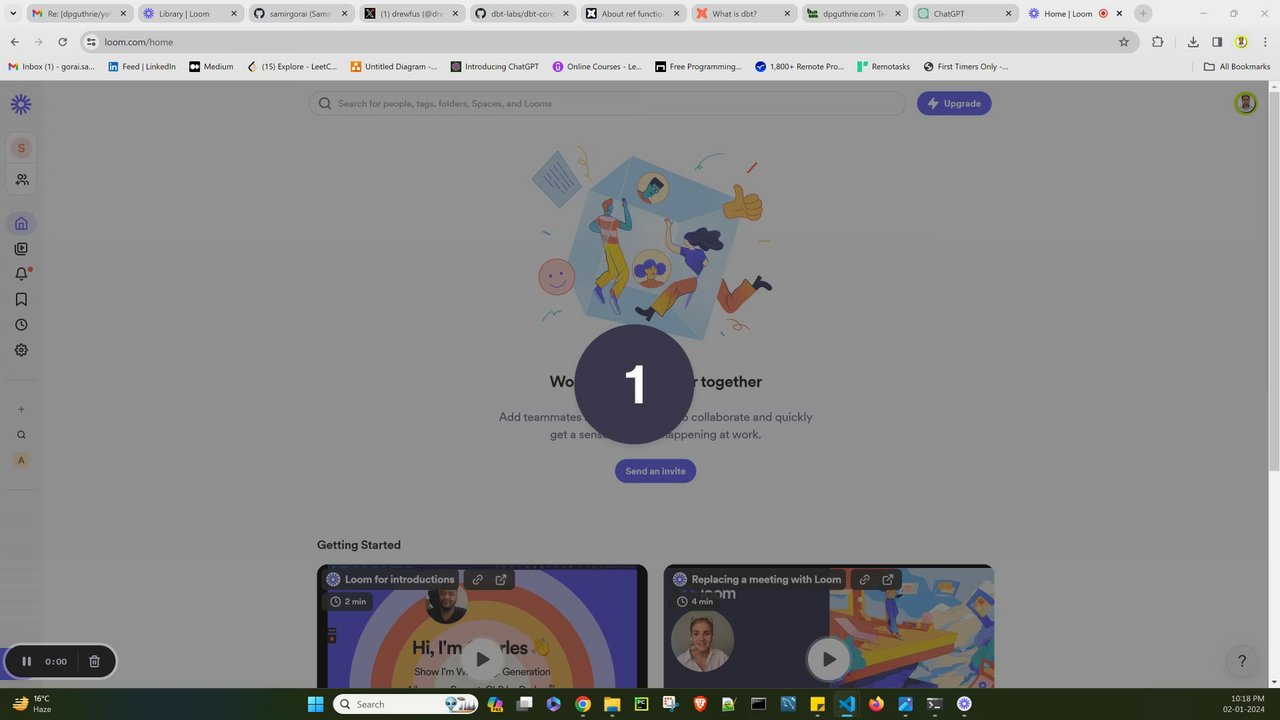The image size is (1280, 720).
Task: Click the Getting Started heading
Action: (x=359, y=545)
